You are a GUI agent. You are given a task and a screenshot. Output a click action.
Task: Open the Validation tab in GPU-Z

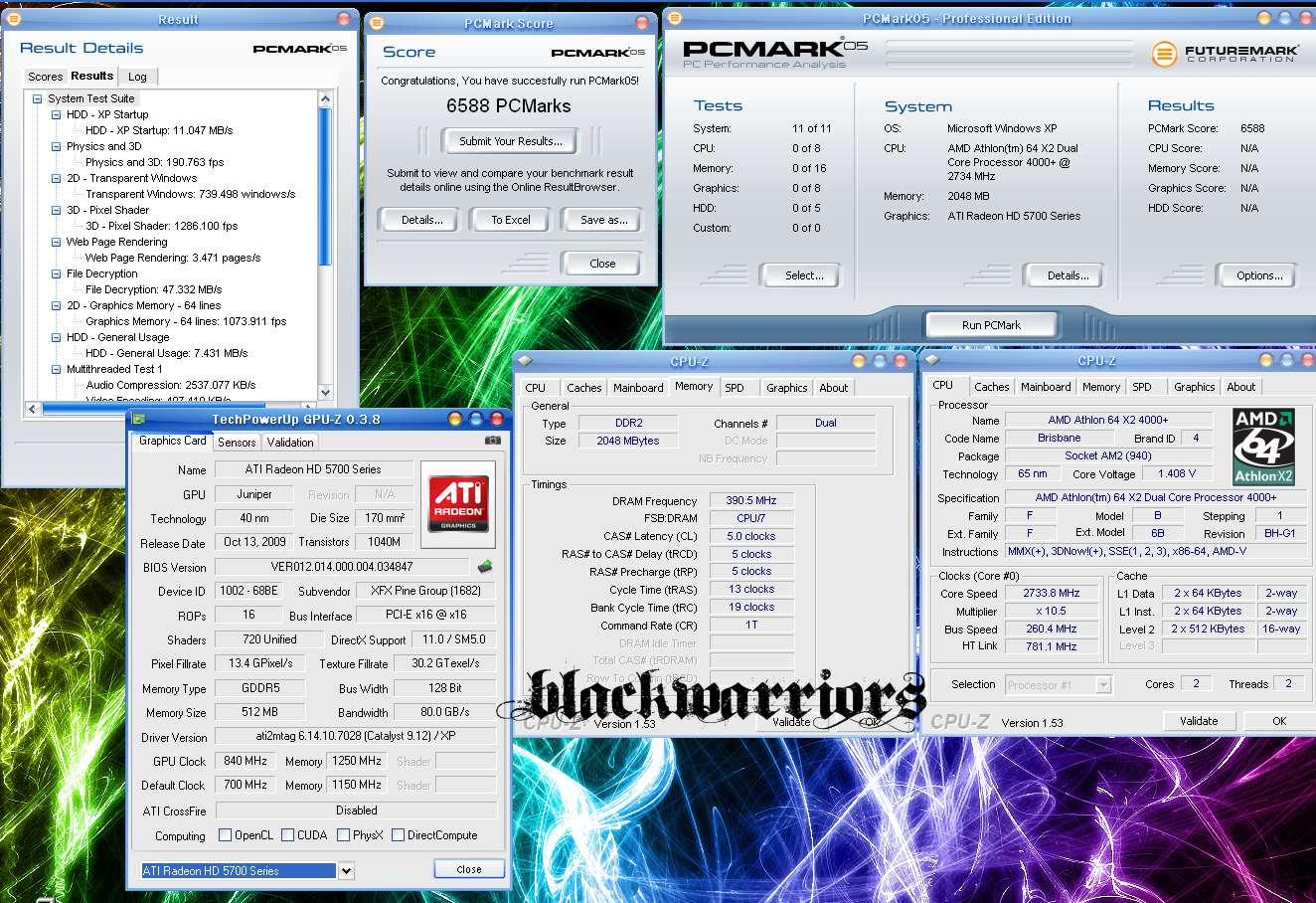[290, 443]
